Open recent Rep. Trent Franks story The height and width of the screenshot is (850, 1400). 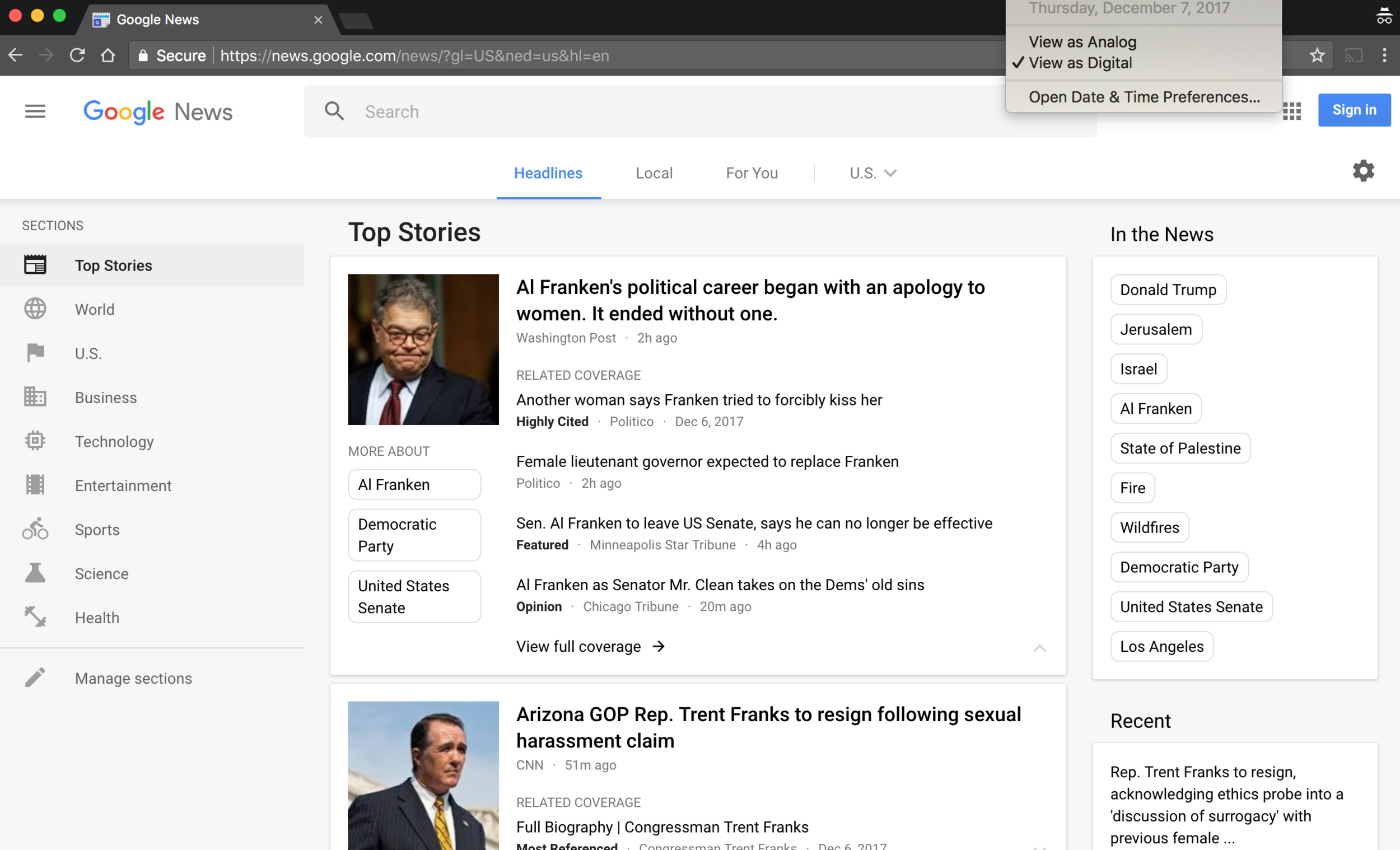click(1227, 805)
